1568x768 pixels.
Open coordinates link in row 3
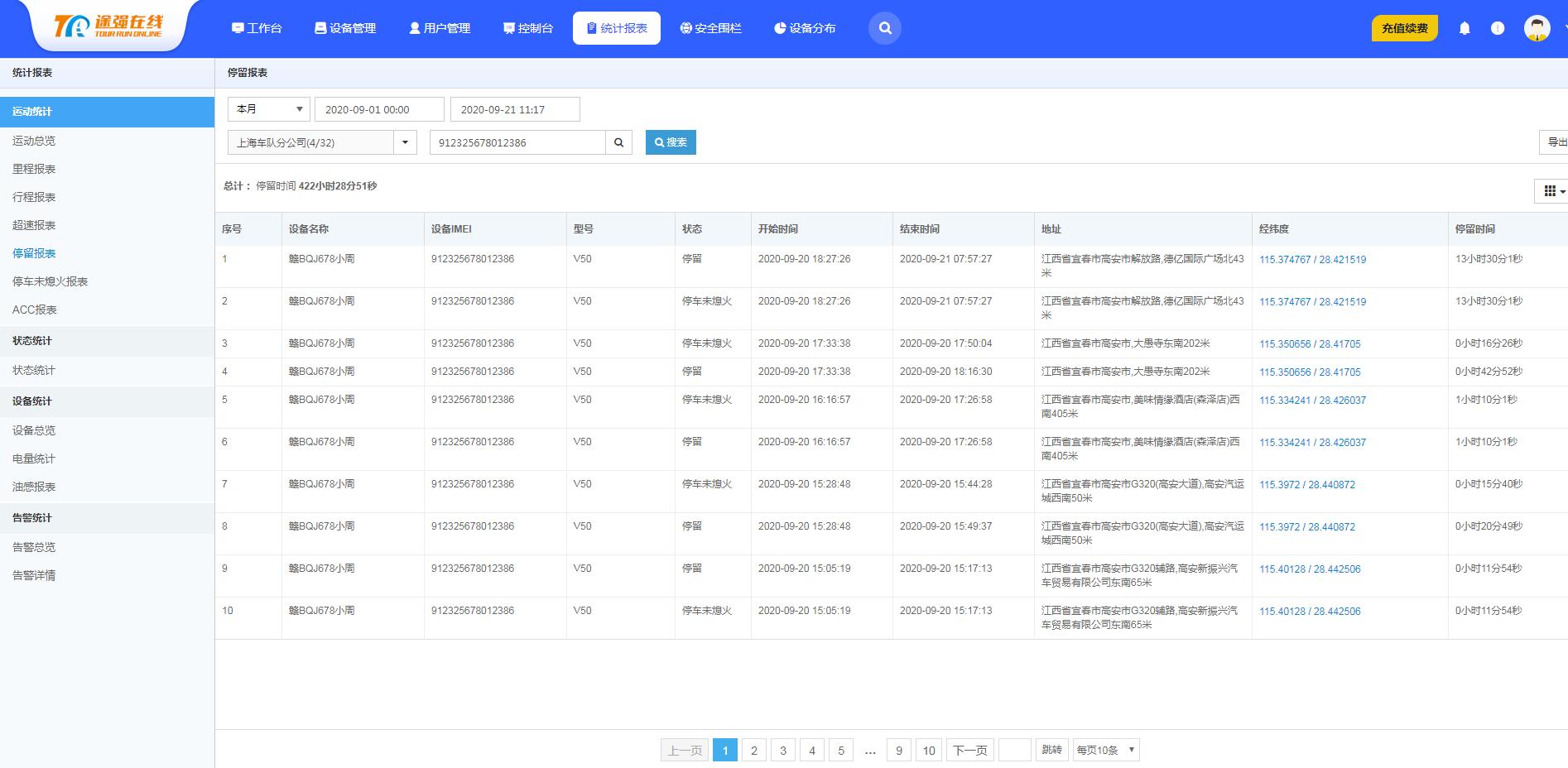[x=1310, y=344]
